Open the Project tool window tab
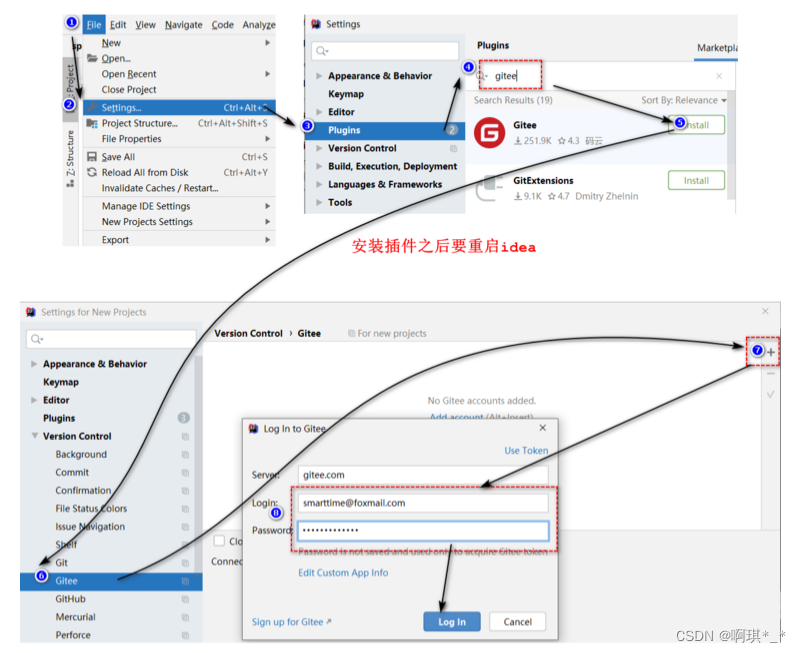 tap(70, 89)
